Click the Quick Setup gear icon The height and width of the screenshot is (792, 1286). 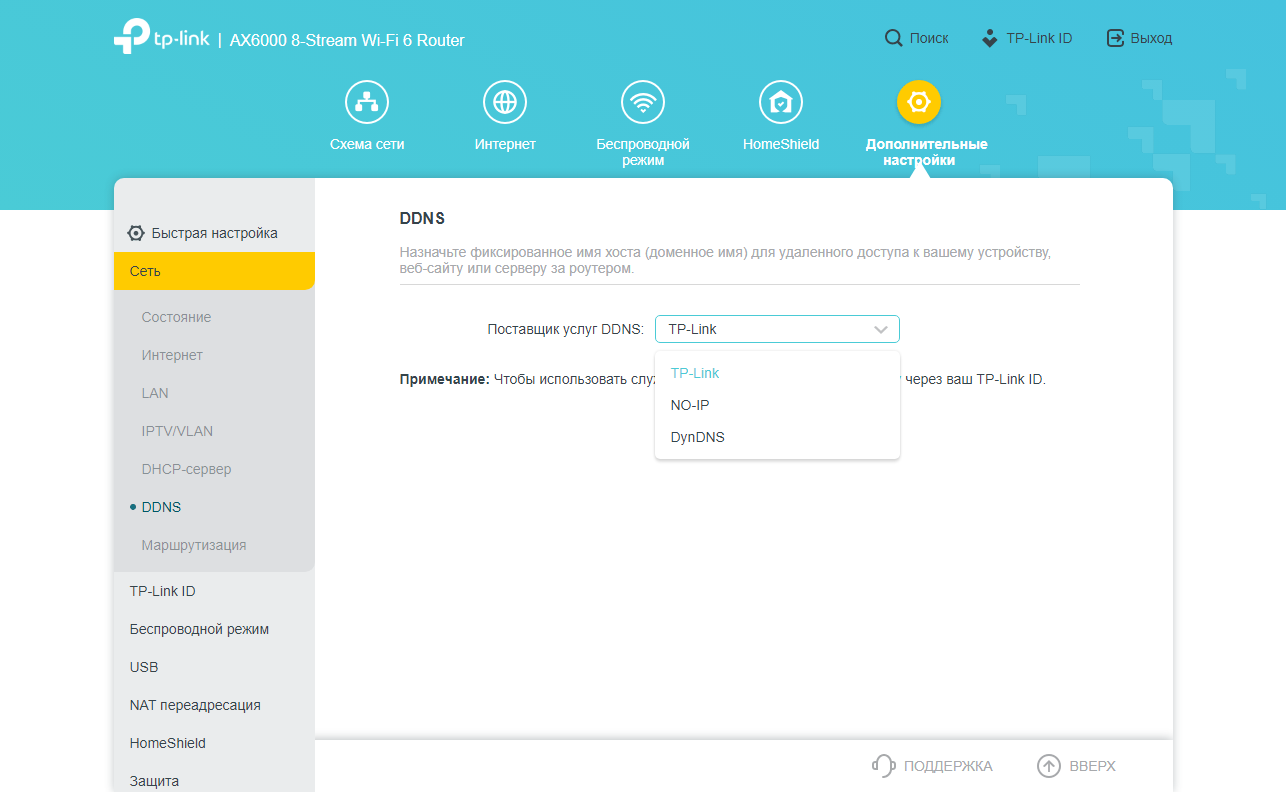point(136,233)
